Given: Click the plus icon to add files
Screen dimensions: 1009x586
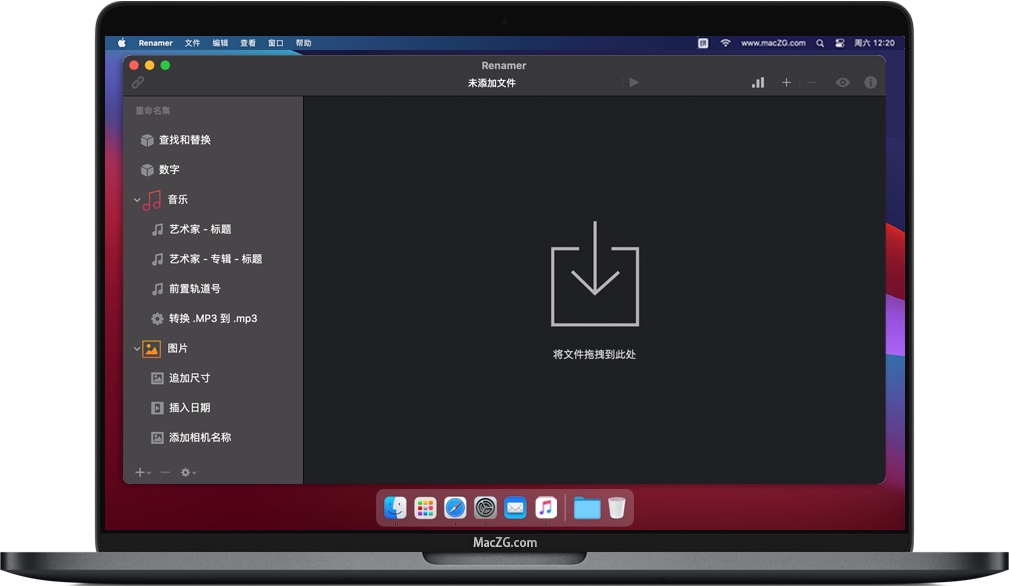Looking at the screenshot, I should (x=786, y=83).
